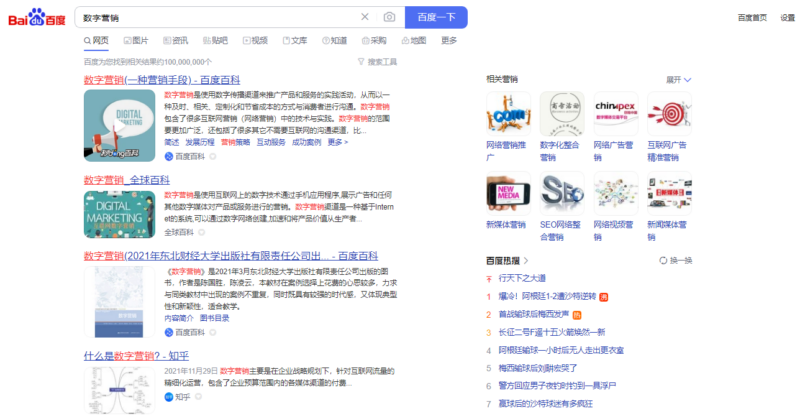This screenshot has height=416, width=800.
Task: Select the 网页 tab
Action: click(96, 40)
